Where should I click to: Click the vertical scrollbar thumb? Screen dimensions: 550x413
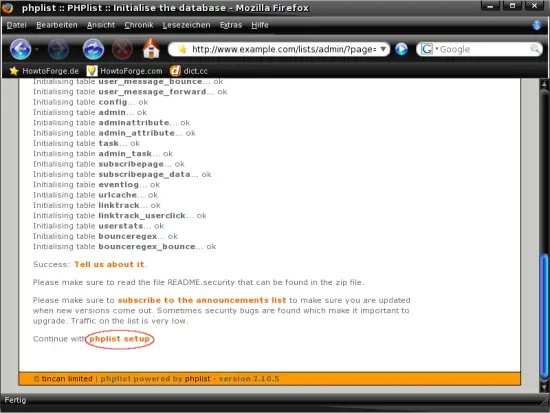[x=544, y=317]
